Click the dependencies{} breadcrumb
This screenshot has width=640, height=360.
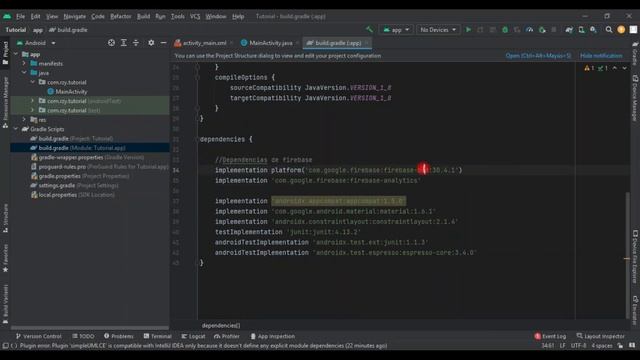pos(221,325)
